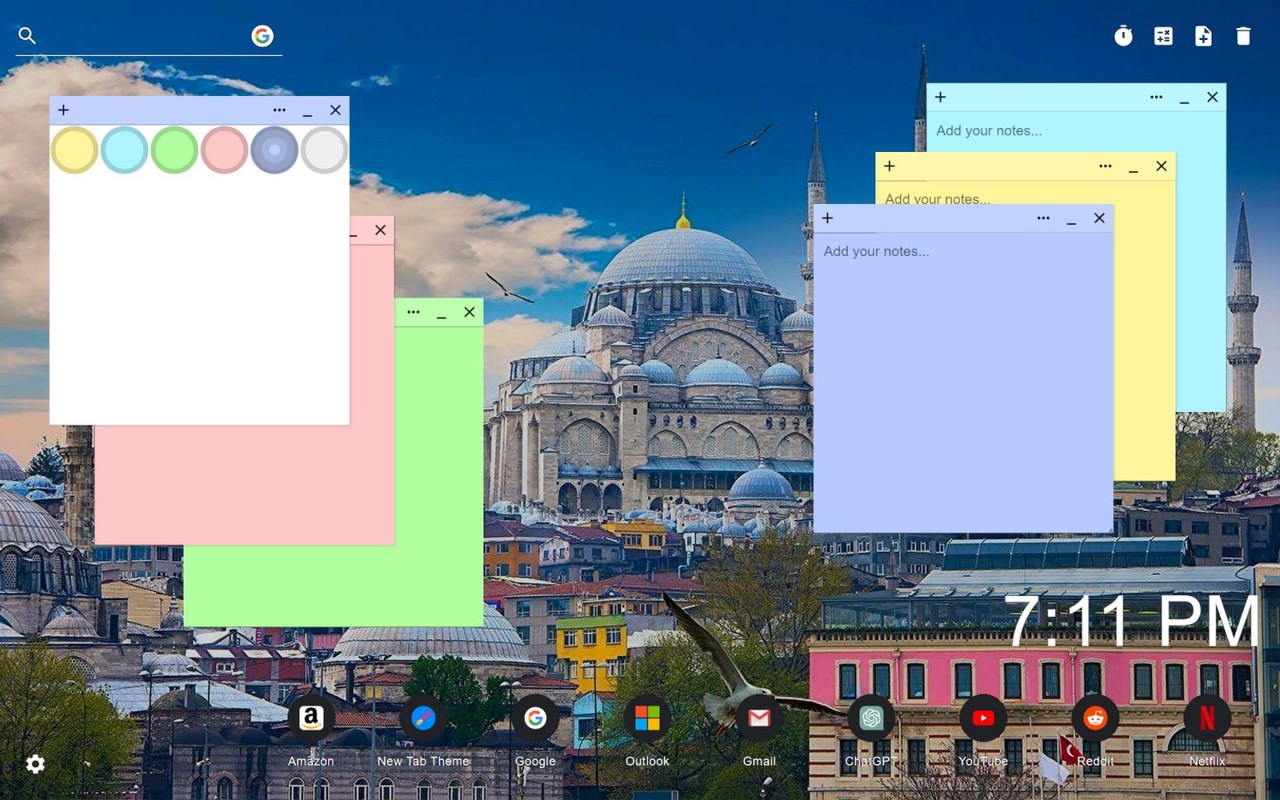
Task: Pick the yellow color swatch
Action: (x=74, y=150)
